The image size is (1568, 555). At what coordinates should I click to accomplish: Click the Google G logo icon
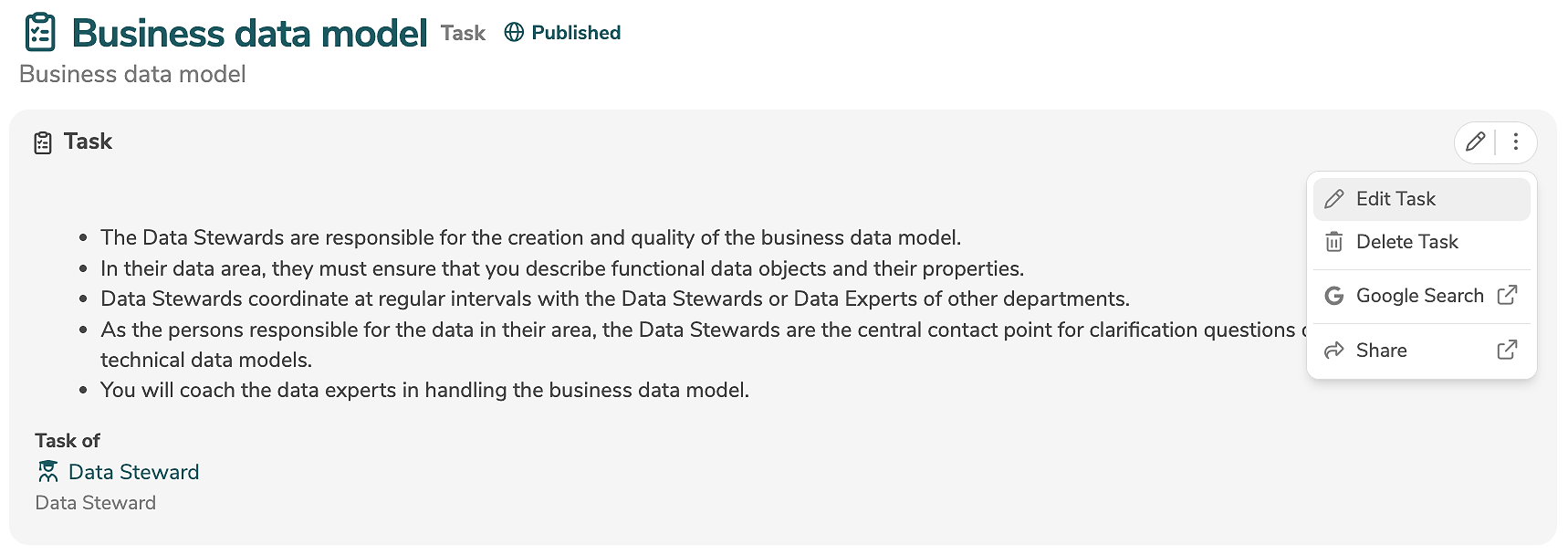(x=1334, y=296)
